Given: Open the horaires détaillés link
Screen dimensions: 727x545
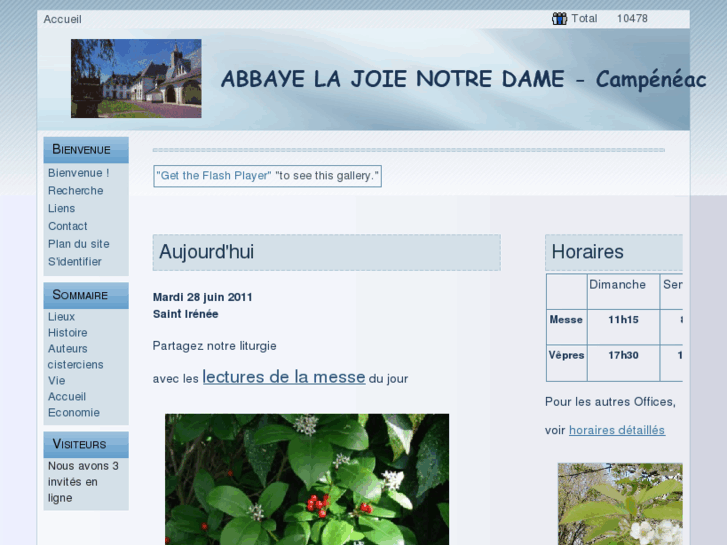Looking at the screenshot, I should pyautogui.click(x=617, y=430).
